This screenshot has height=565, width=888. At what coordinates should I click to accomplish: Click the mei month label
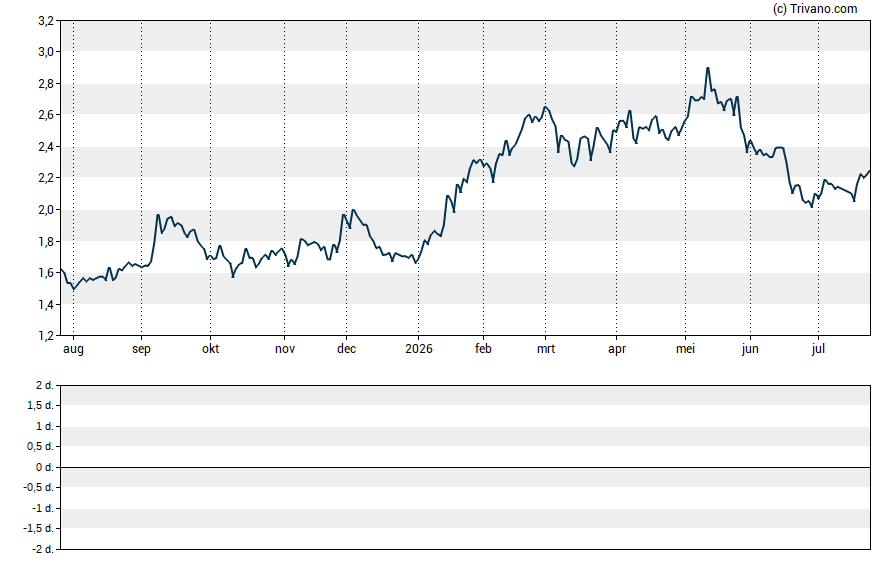coord(685,349)
